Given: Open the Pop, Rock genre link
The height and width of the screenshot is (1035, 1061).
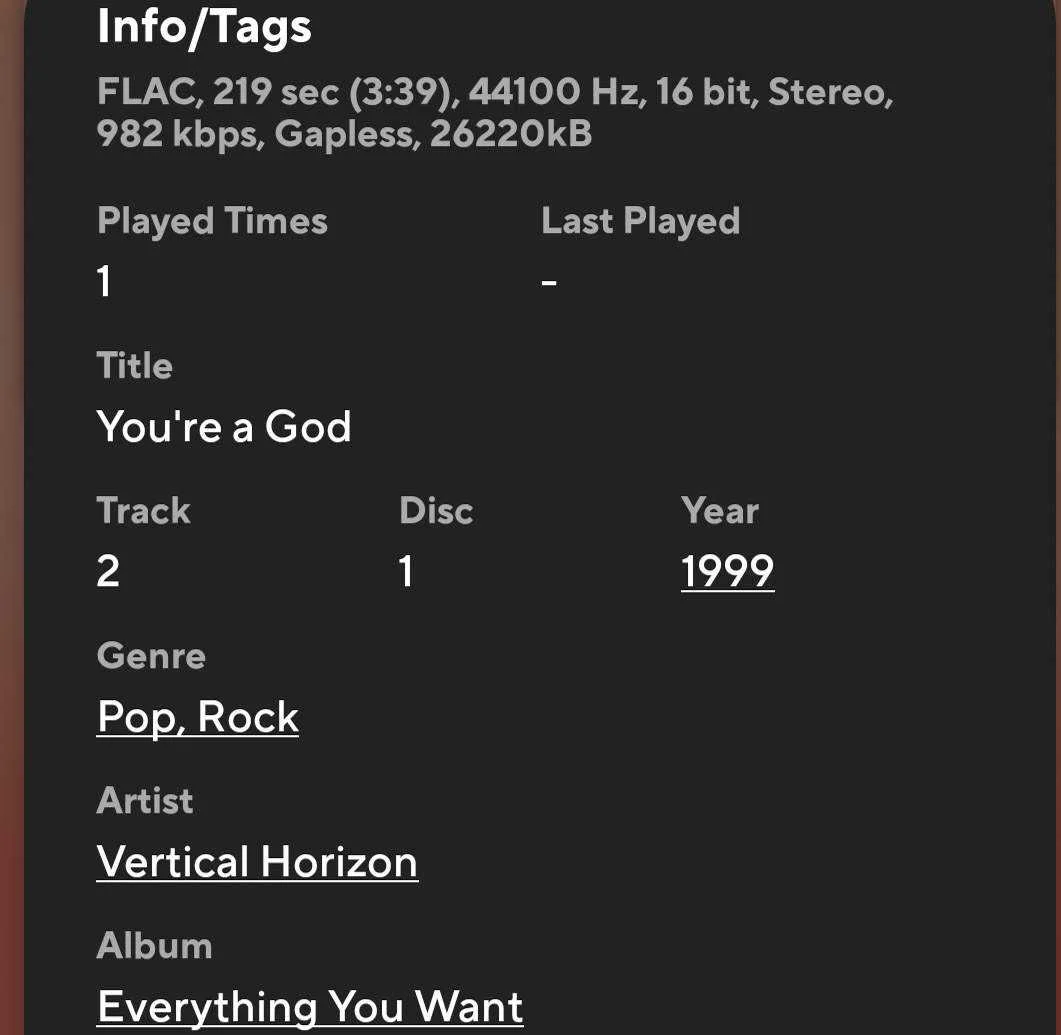Looking at the screenshot, I should (198, 718).
